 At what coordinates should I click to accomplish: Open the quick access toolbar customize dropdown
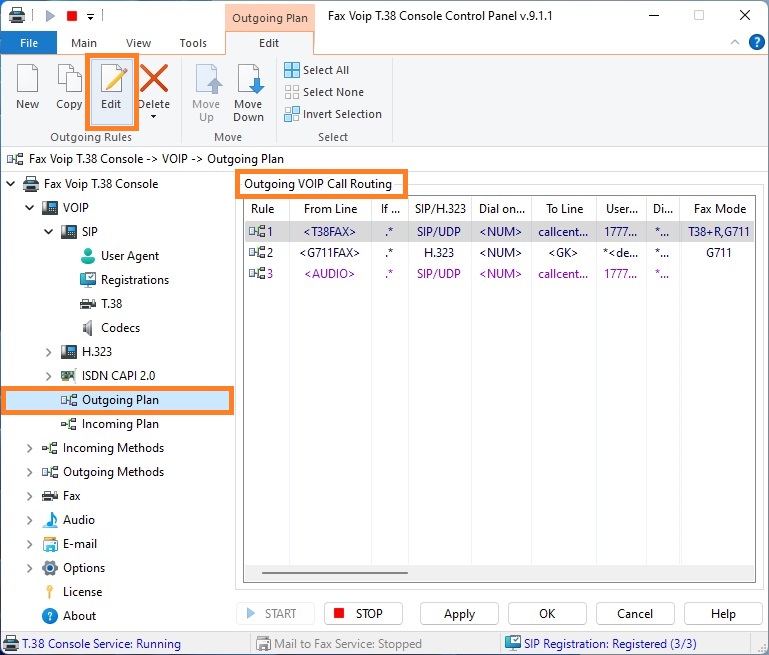pyautogui.click(x=90, y=17)
